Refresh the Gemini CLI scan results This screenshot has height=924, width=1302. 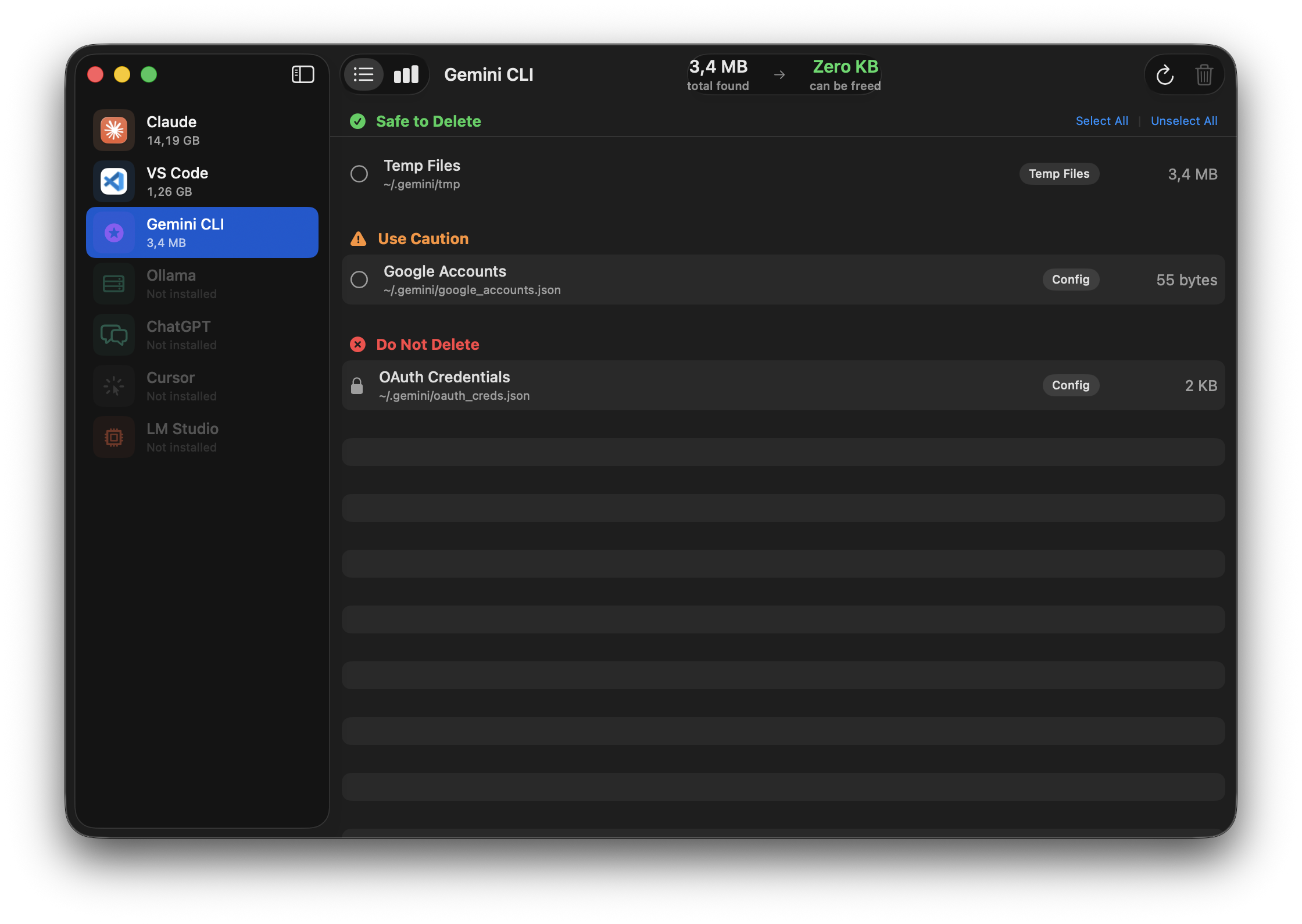(1164, 74)
